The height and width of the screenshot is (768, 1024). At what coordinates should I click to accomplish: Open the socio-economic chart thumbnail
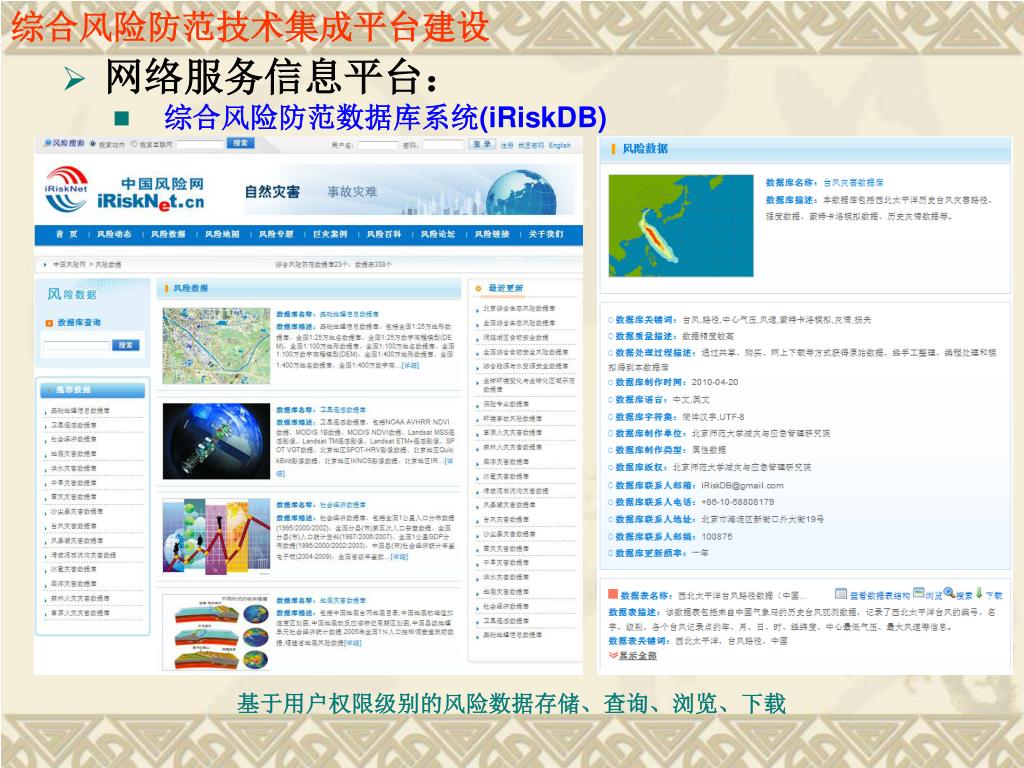pos(216,537)
